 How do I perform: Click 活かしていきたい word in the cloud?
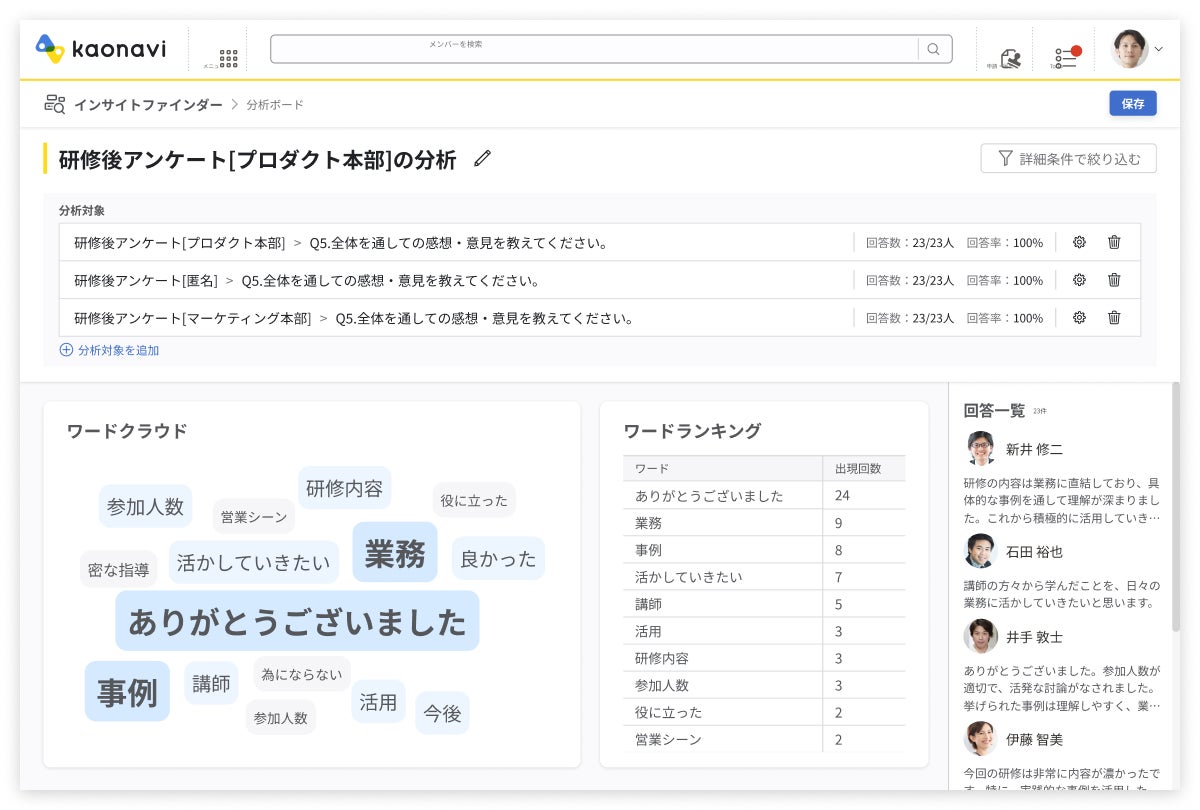click(253, 562)
